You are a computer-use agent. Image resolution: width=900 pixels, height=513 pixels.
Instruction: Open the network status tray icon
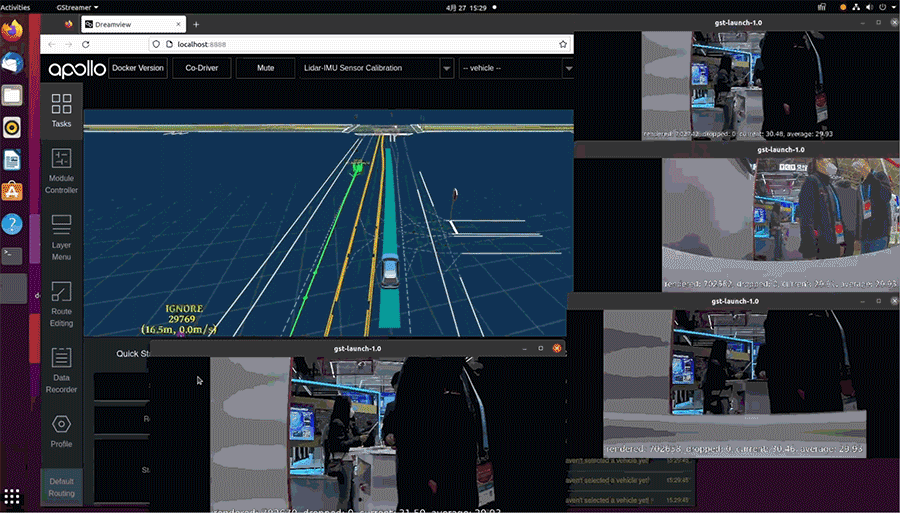856,7
